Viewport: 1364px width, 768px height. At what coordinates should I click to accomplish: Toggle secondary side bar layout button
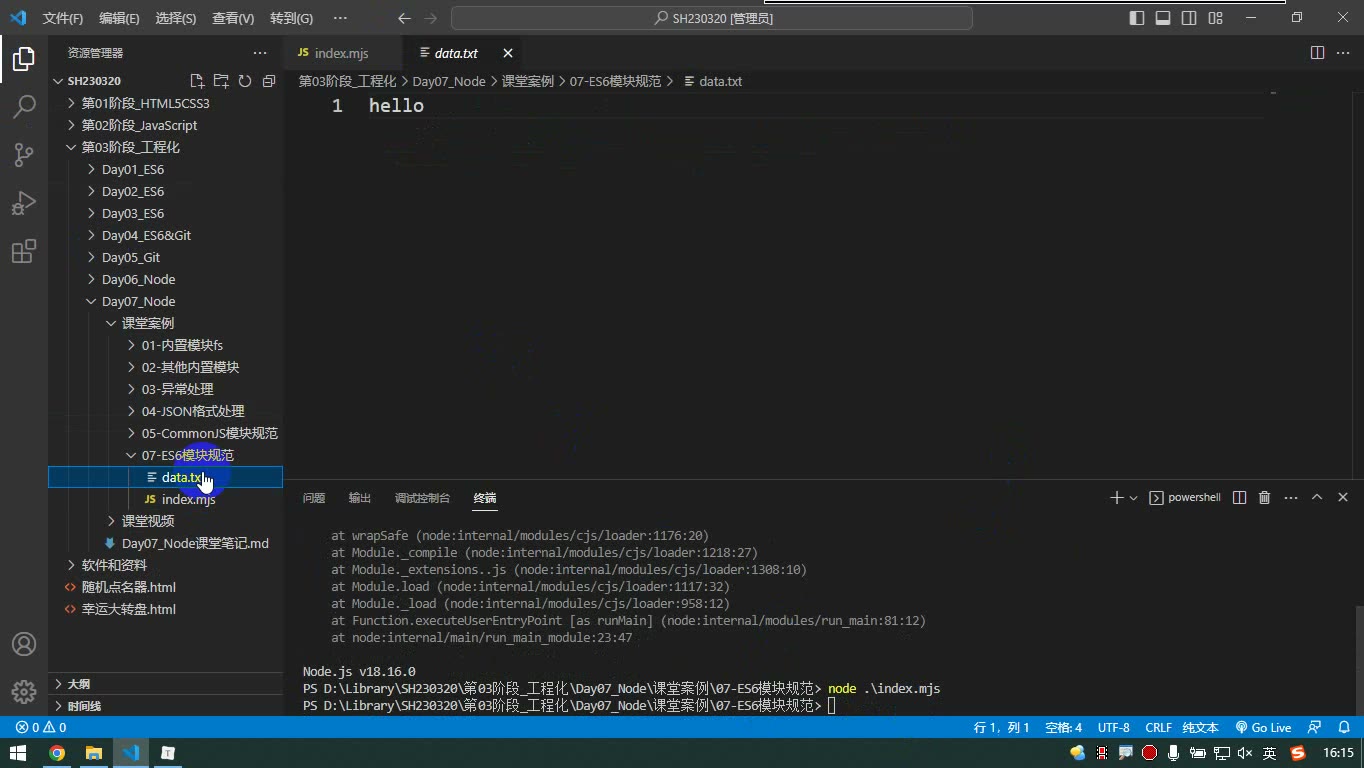[1189, 18]
